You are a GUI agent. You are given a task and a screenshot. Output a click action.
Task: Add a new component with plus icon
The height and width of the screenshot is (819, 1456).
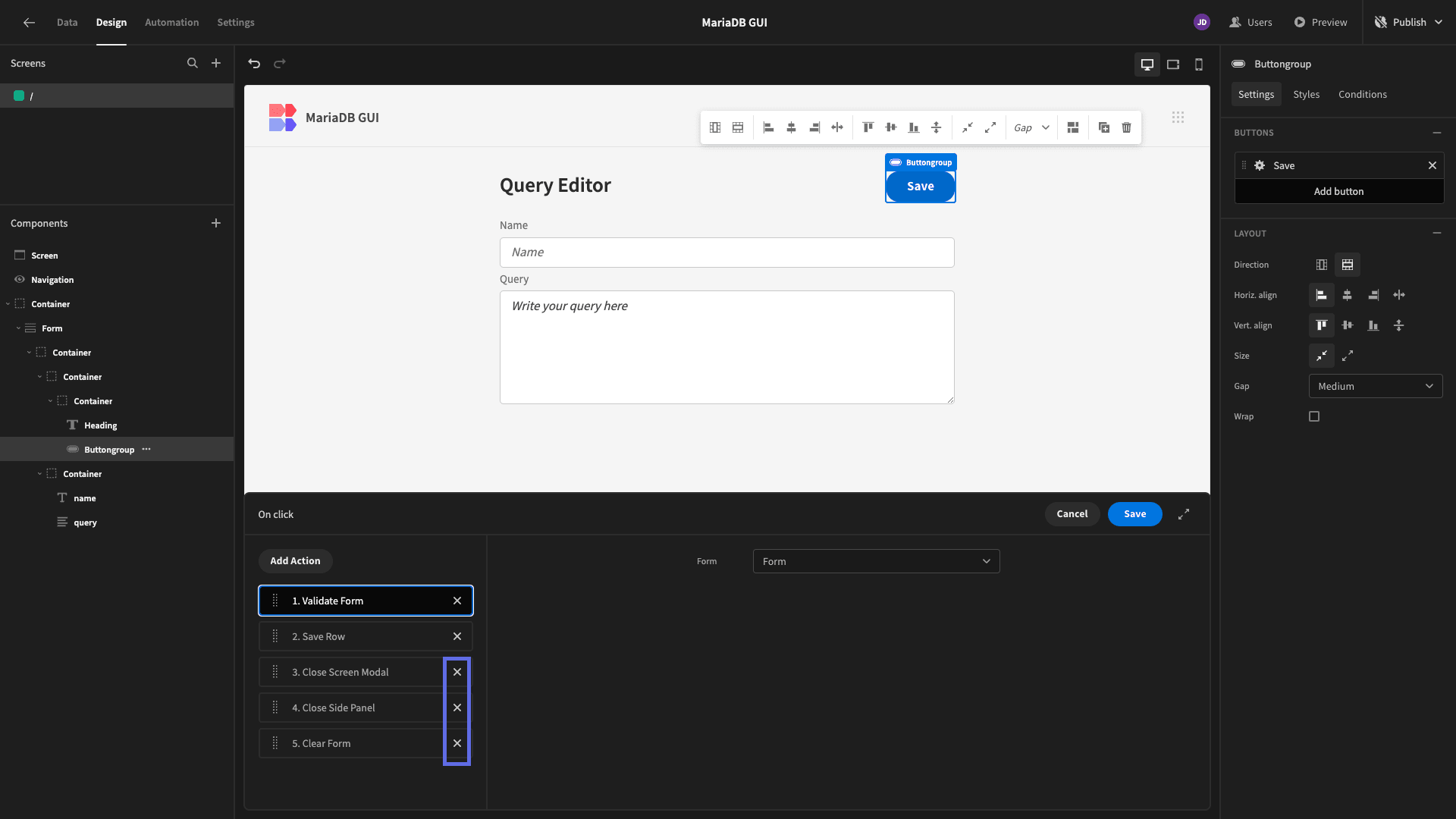pos(216,223)
